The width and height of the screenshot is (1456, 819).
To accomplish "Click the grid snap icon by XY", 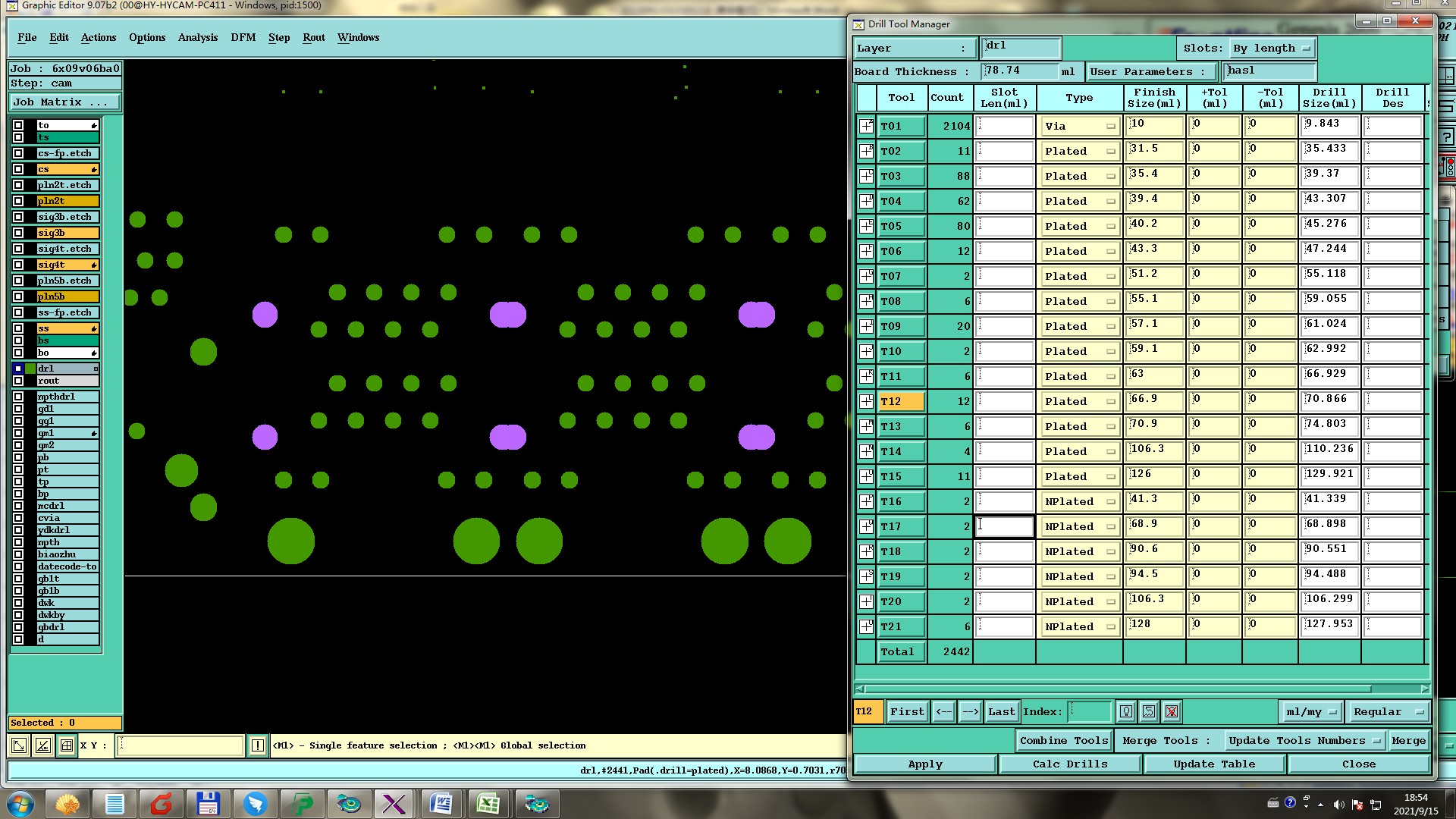I will [67, 745].
